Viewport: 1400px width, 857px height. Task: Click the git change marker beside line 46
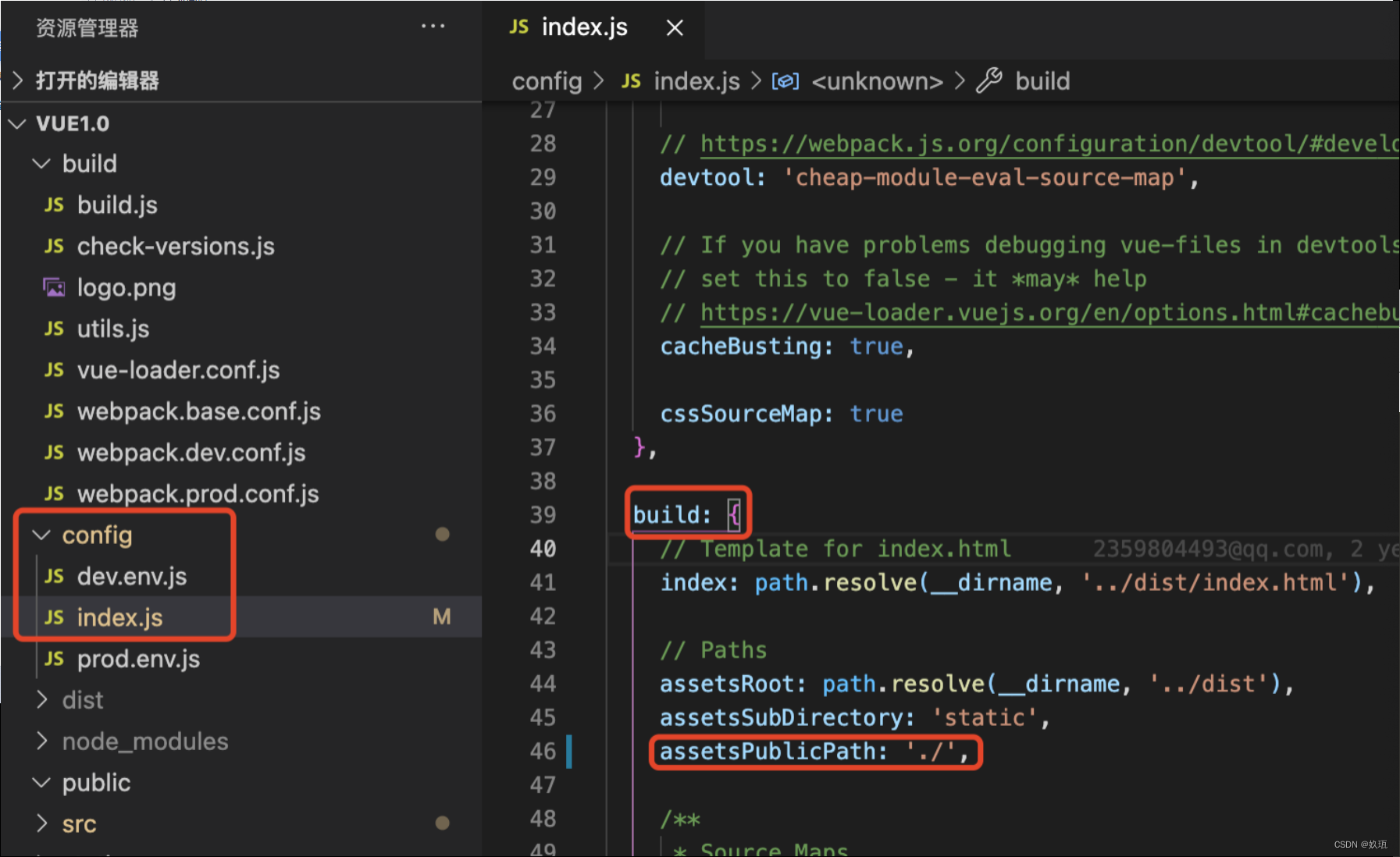tap(569, 752)
